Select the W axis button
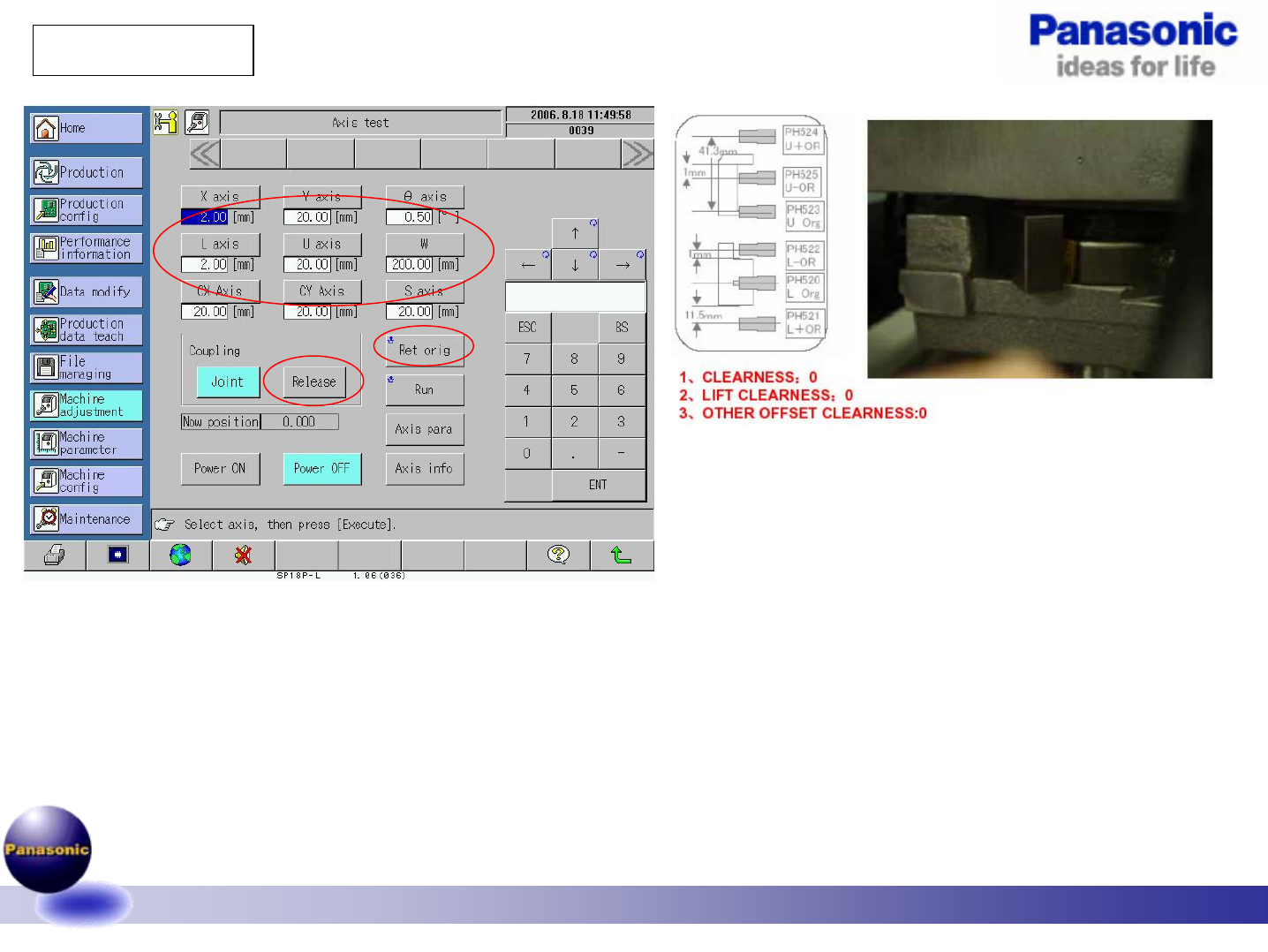Image resolution: width=1268 pixels, height=952 pixels. click(425, 244)
